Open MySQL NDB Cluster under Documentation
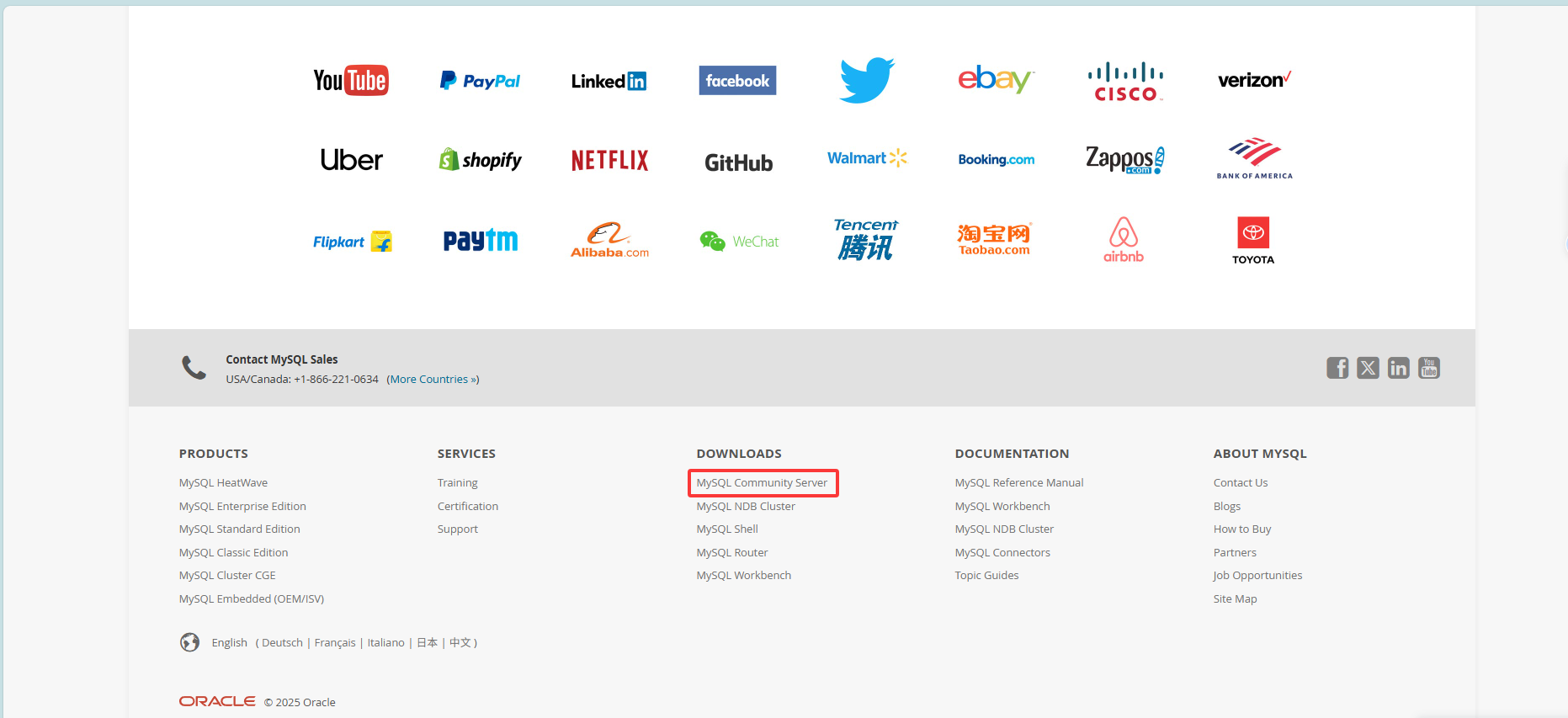 [x=1004, y=529]
